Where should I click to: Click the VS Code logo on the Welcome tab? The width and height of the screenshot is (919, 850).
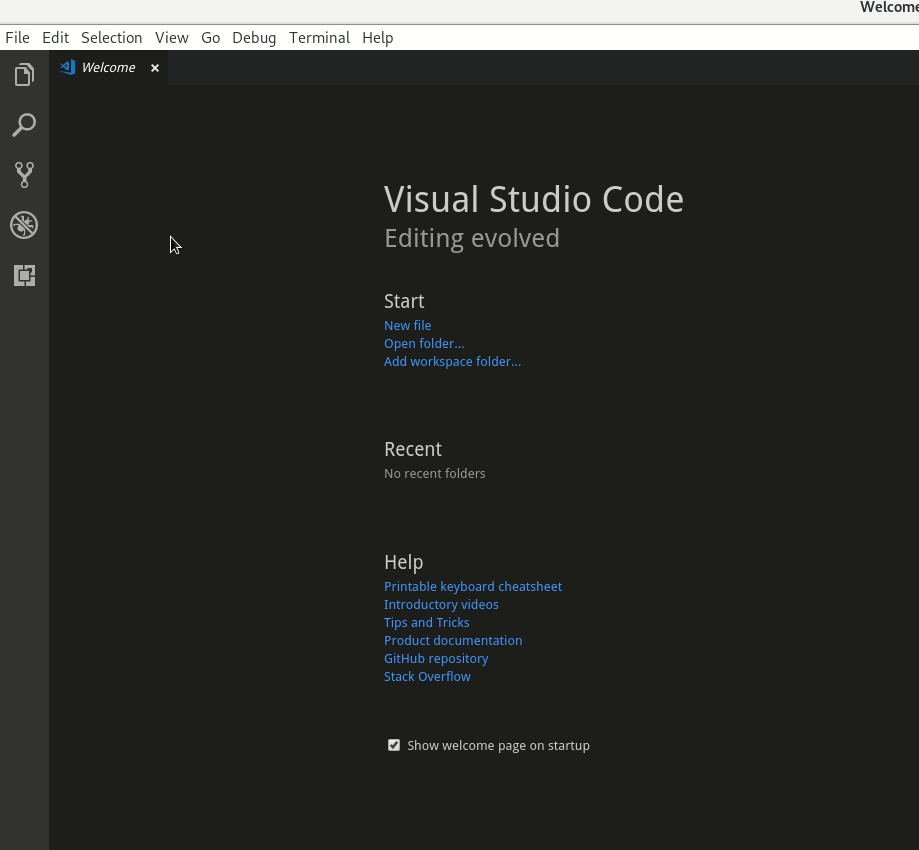click(67, 67)
